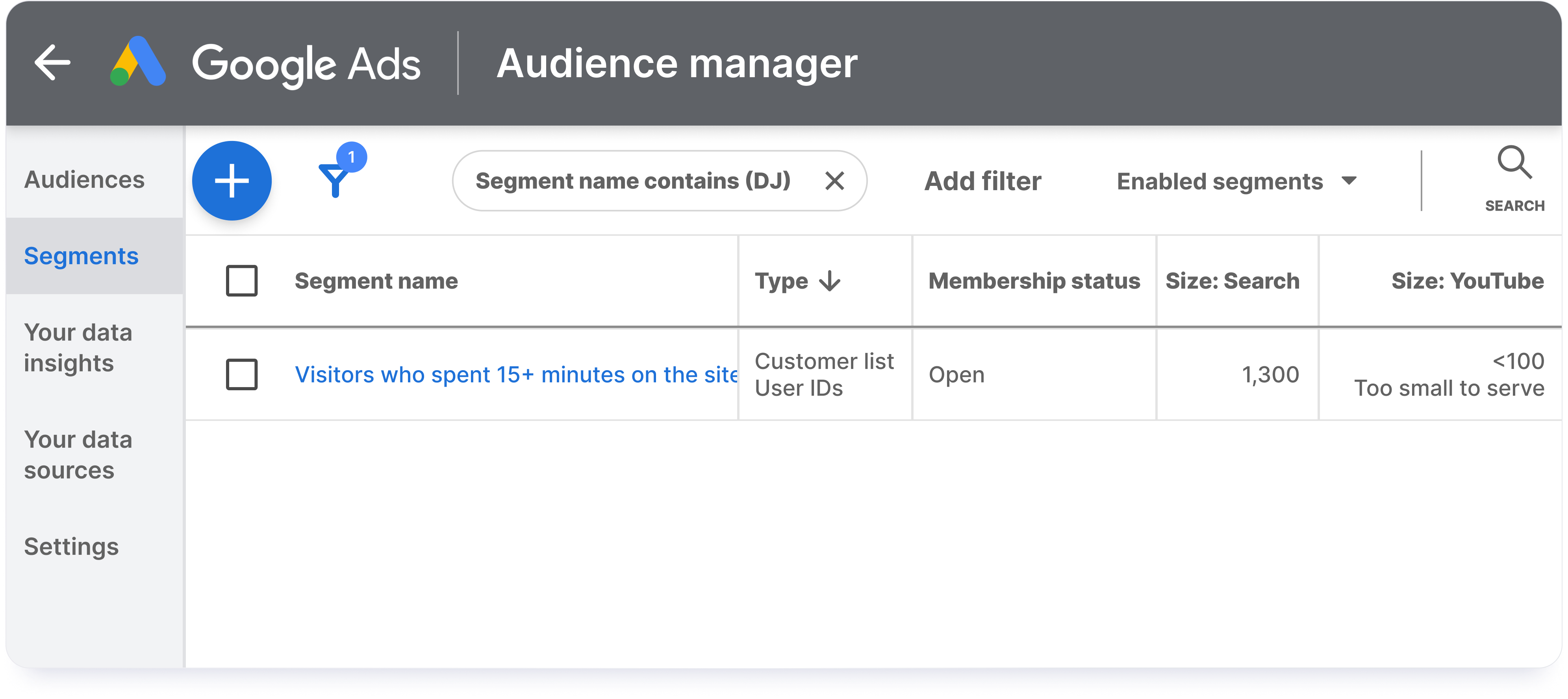Toggle the select-all checkbox in header
Screen dimensions: 1568x699
click(242, 281)
